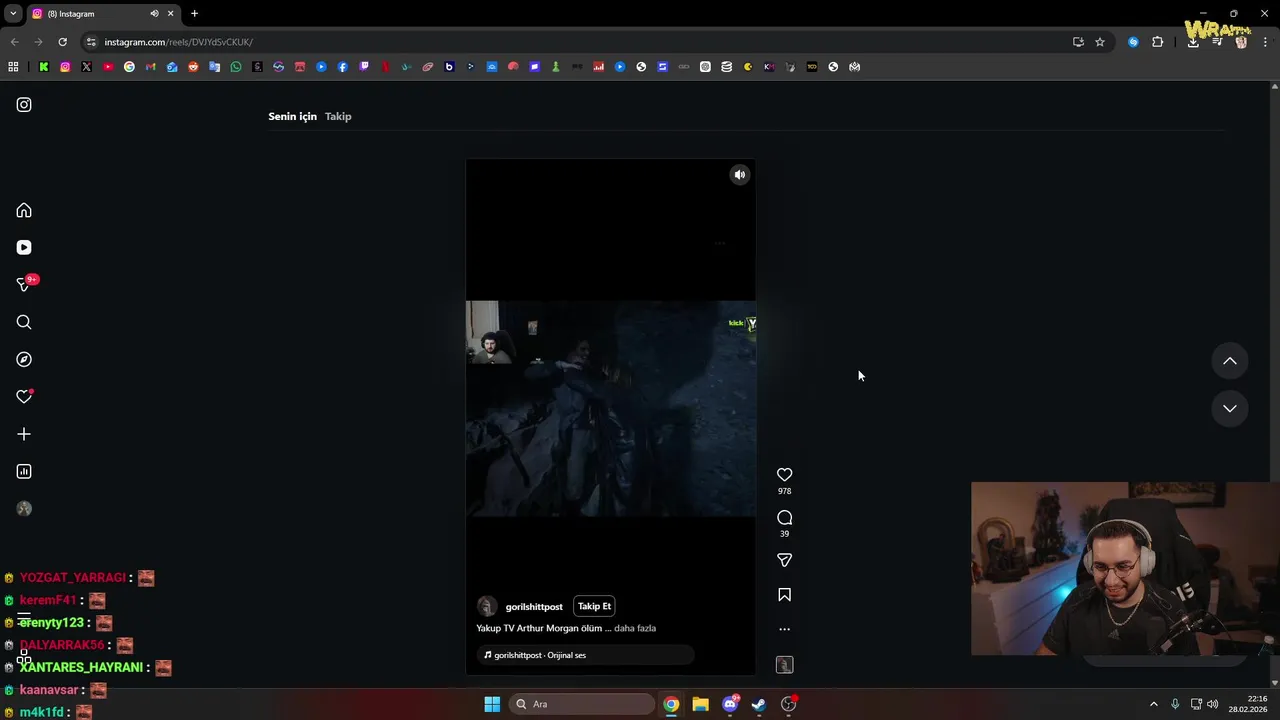Open profile avatar in the sidebar

(x=24, y=509)
